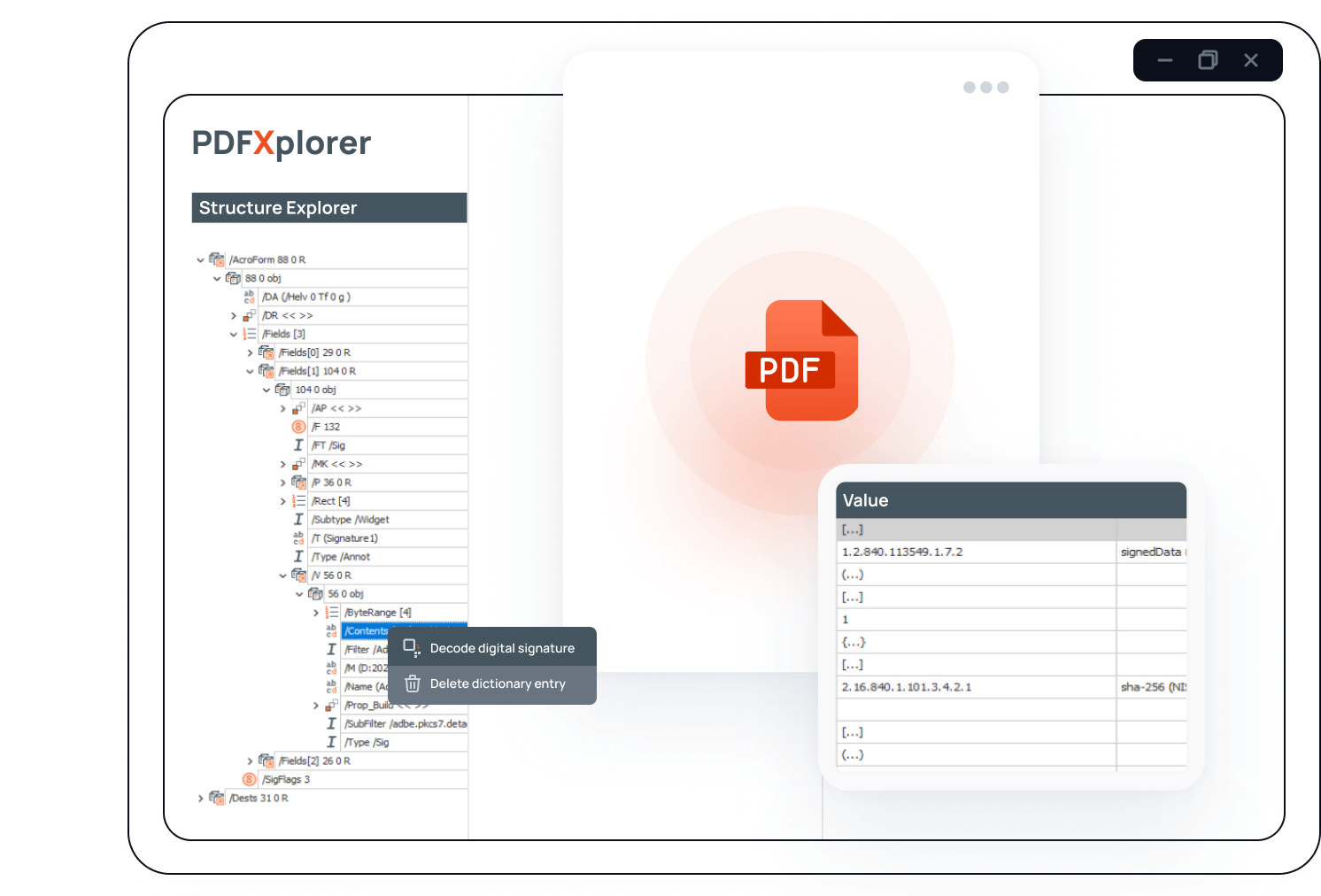The height and width of the screenshot is (896, 1321).
Task: Click the array icon for /ByteRange [4]
Action: (x=331, y=612)
